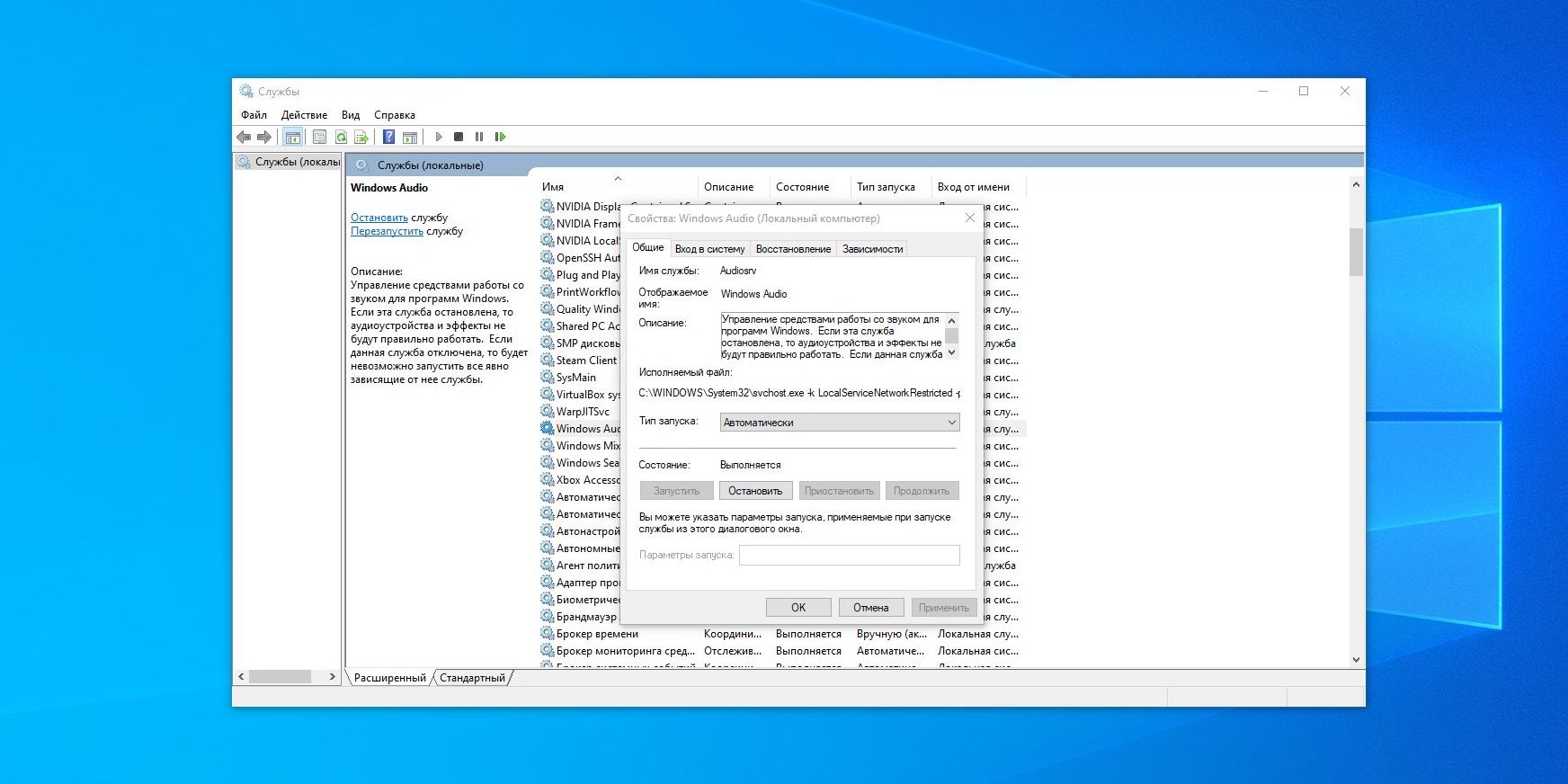Click the Restart Service toolbar icon
1568x784 pixels.
[x=501, y=137]
